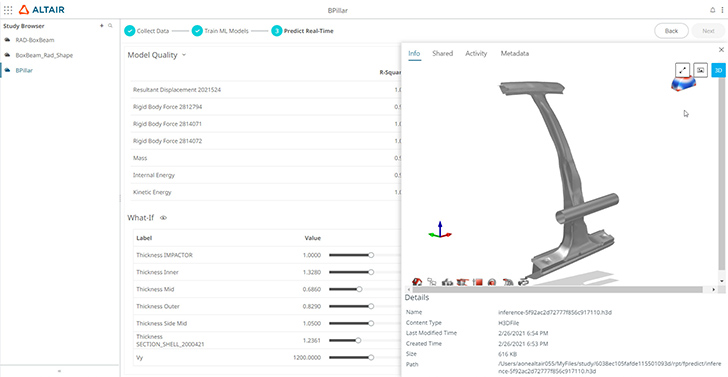
Task: Open the Activity tab
Action: (x=476, y=53)
